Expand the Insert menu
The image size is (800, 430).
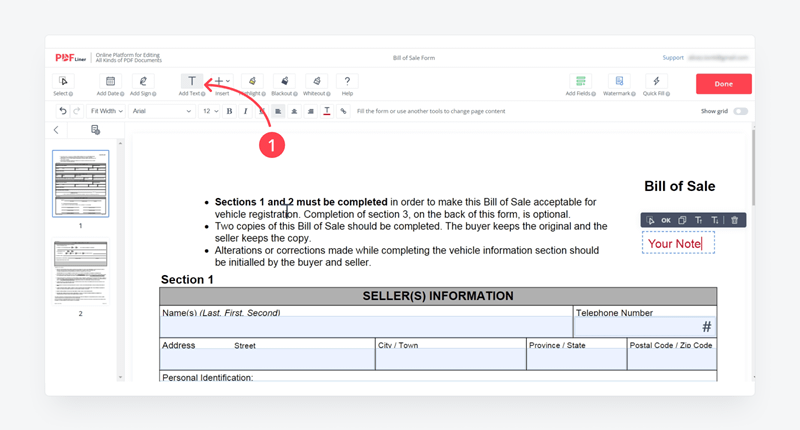pyautogui.click(x=222, y=82)
